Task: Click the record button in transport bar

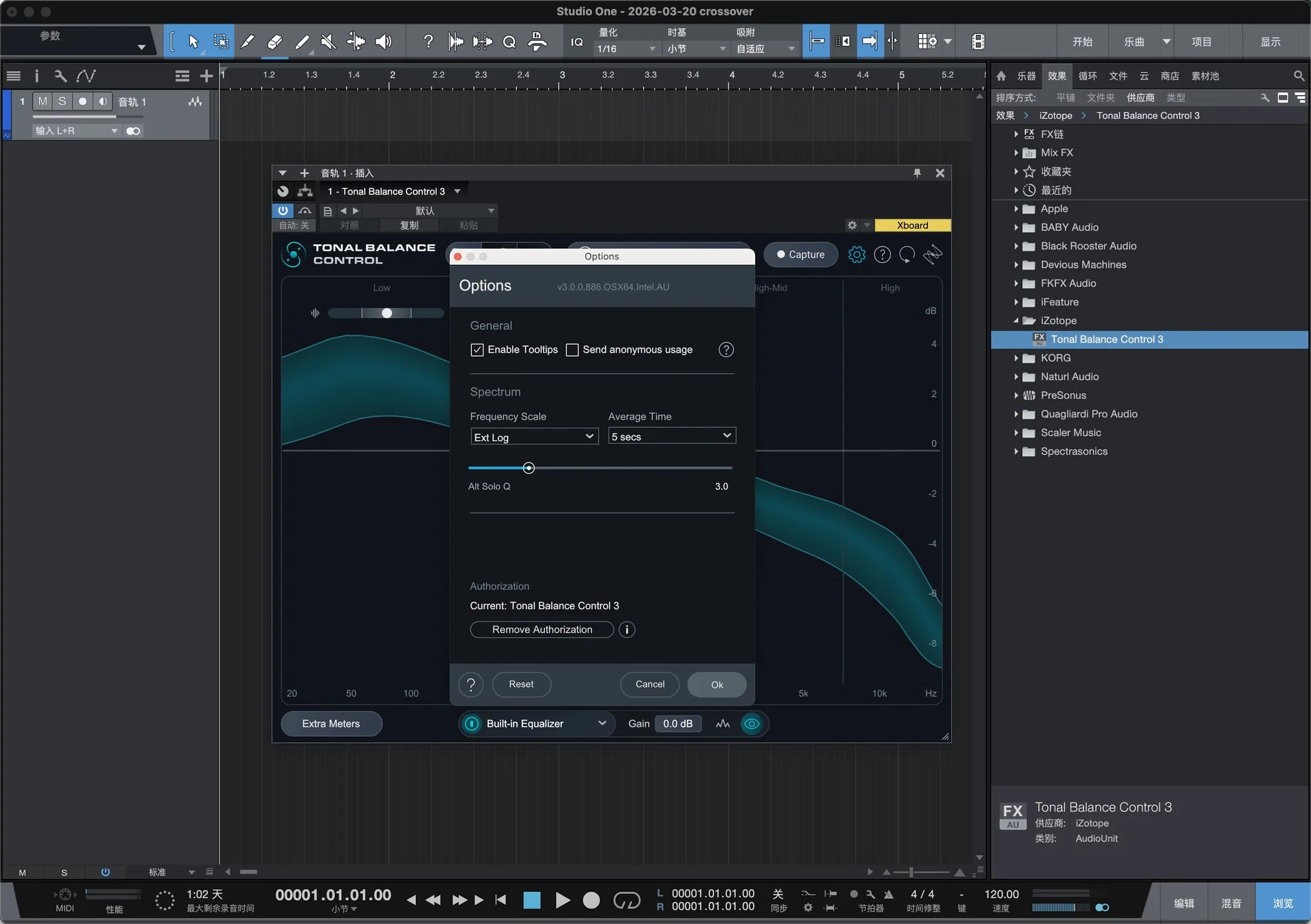Action: (591, 900)
